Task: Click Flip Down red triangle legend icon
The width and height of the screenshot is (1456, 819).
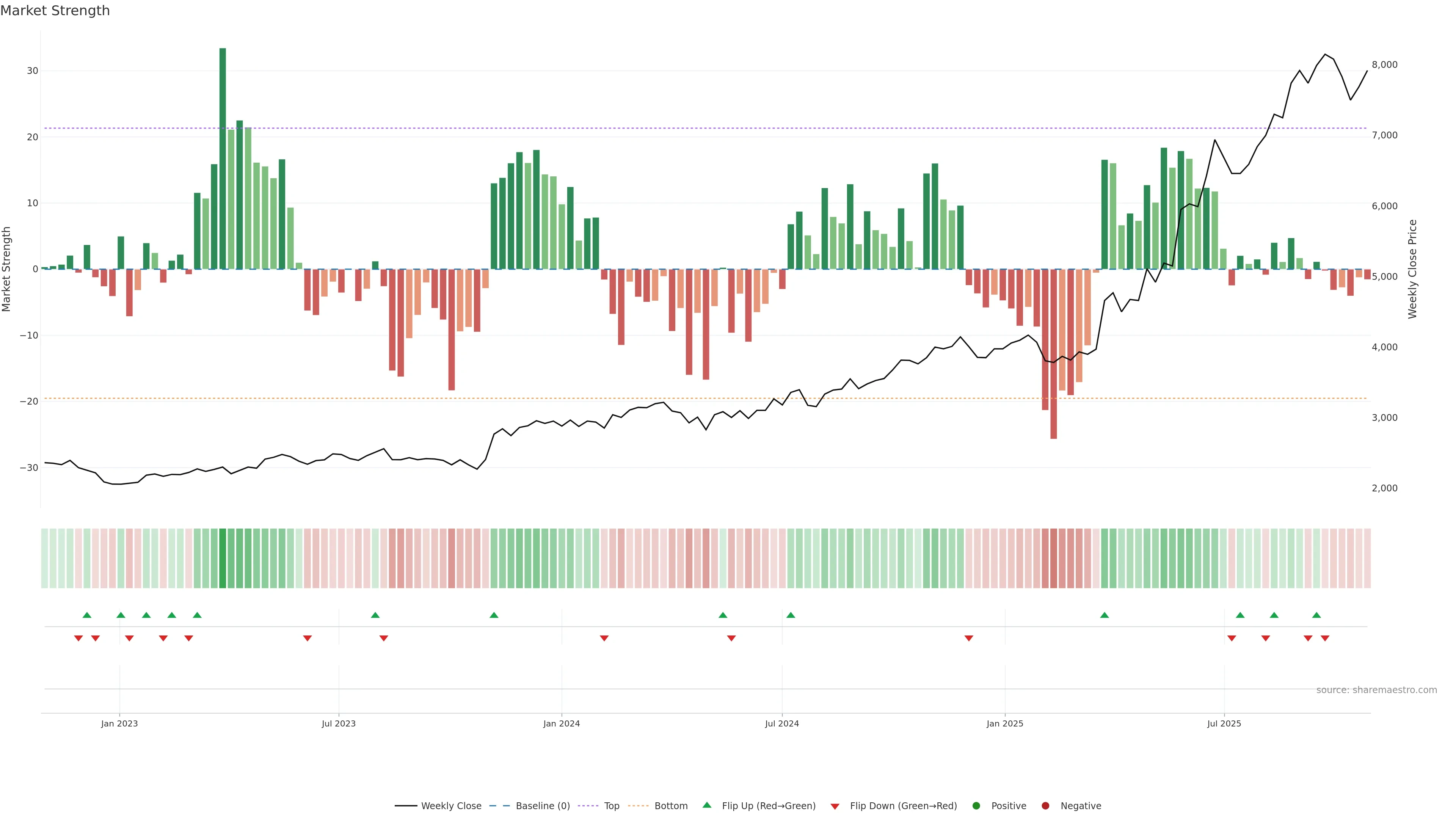Action: click(x=835, y=806)
